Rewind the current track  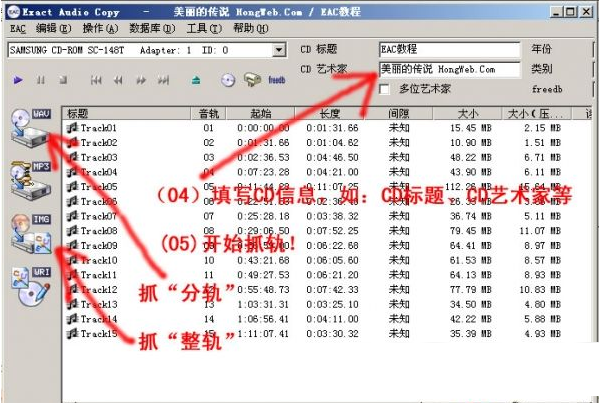pos(118,80)
